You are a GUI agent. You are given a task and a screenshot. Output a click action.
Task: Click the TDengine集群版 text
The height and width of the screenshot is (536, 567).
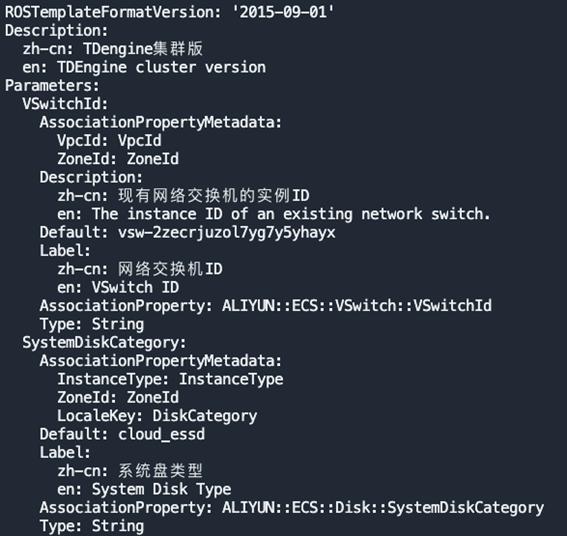click(143, 49)
